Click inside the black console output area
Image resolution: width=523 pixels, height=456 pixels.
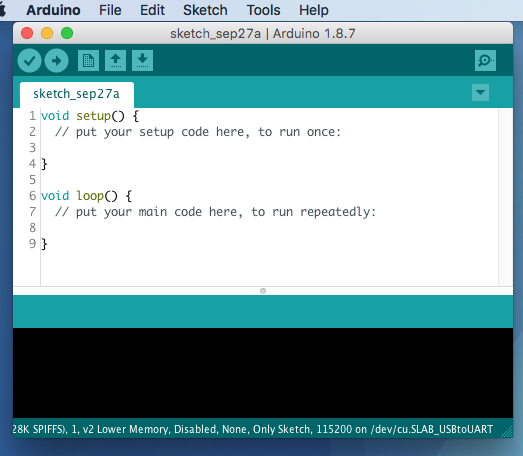(263, 373)
